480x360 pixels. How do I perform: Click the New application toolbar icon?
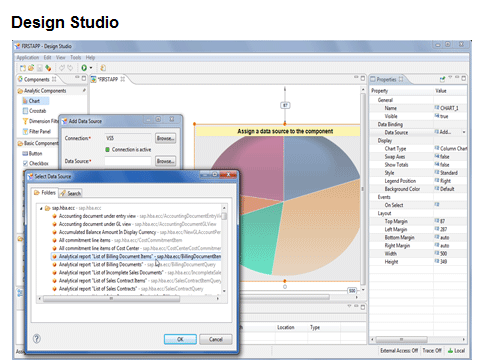pos(23,68)
